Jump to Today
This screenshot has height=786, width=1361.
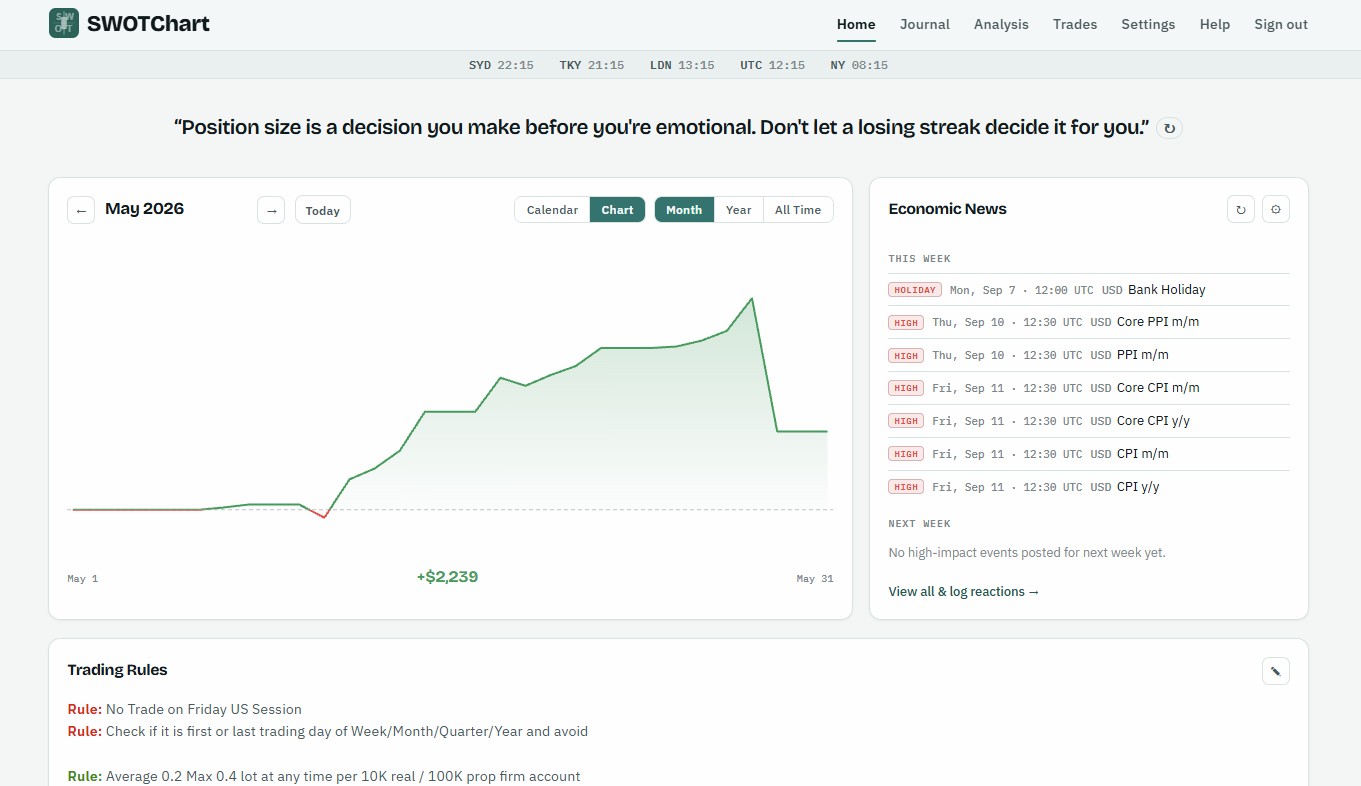coord(323,210)
